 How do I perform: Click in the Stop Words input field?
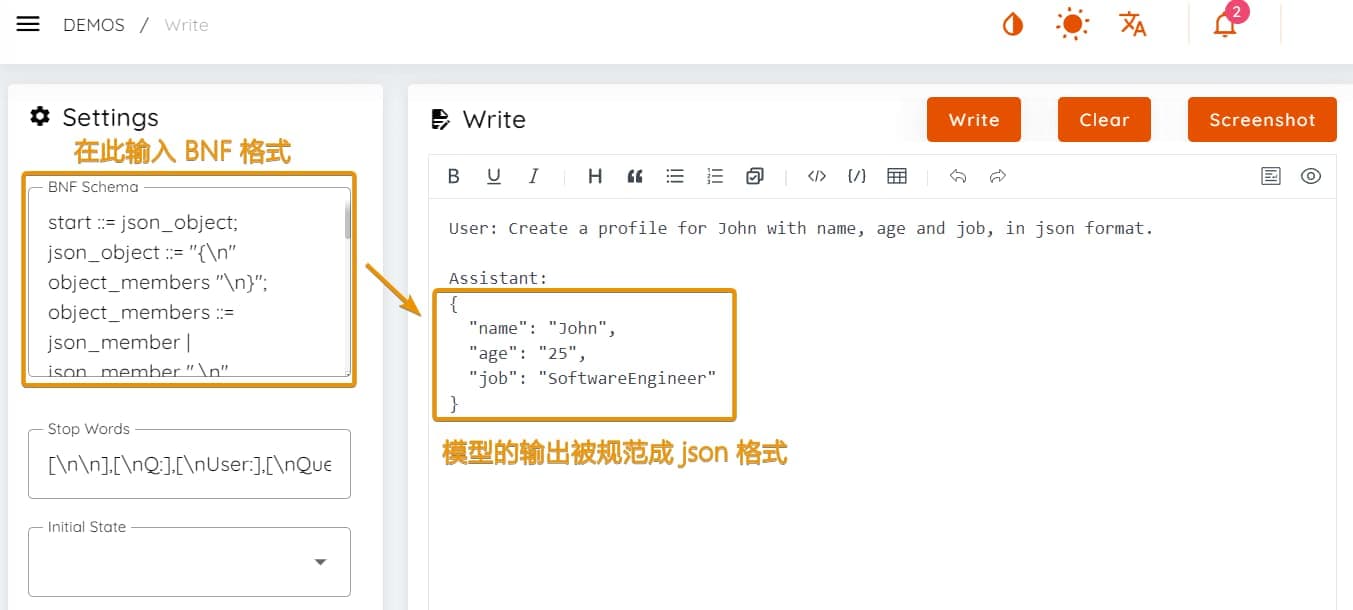pyautogui.click(x=190, y=464)
